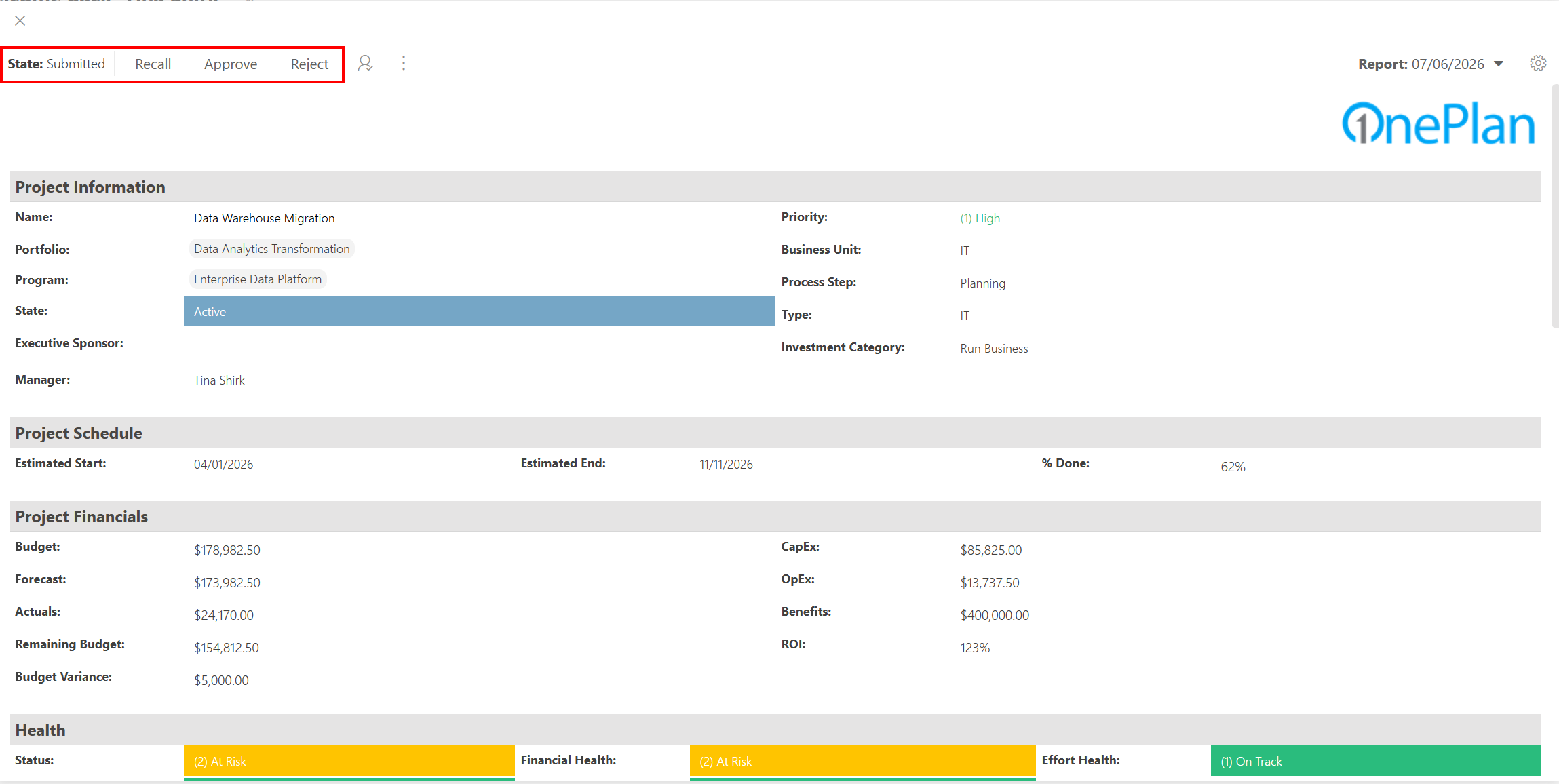The image size is (1559, 784).
Task: Click the High priority value
Action: coord(980,218)
